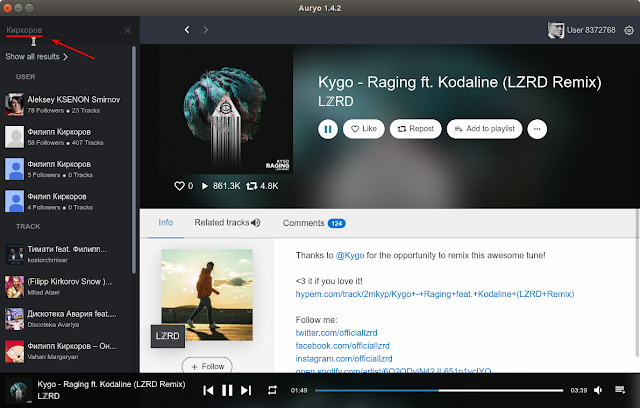The image size is (640, 408).
Task: Open the @Kygo mention link
Action: click(350, 255)
